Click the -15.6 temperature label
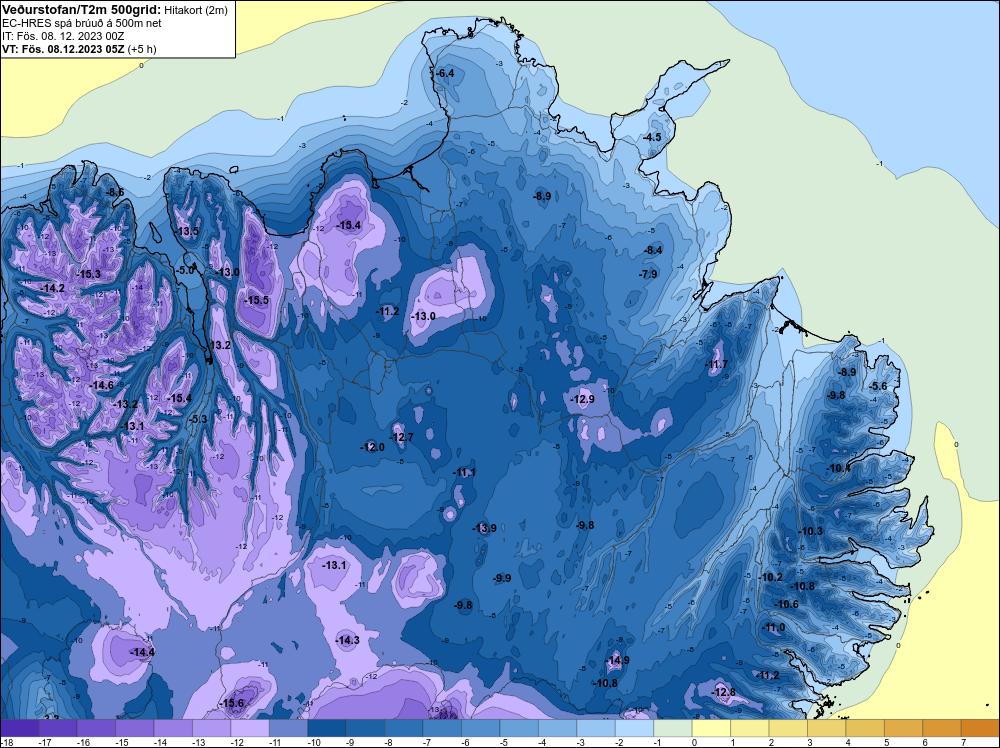 coord(232,703)
